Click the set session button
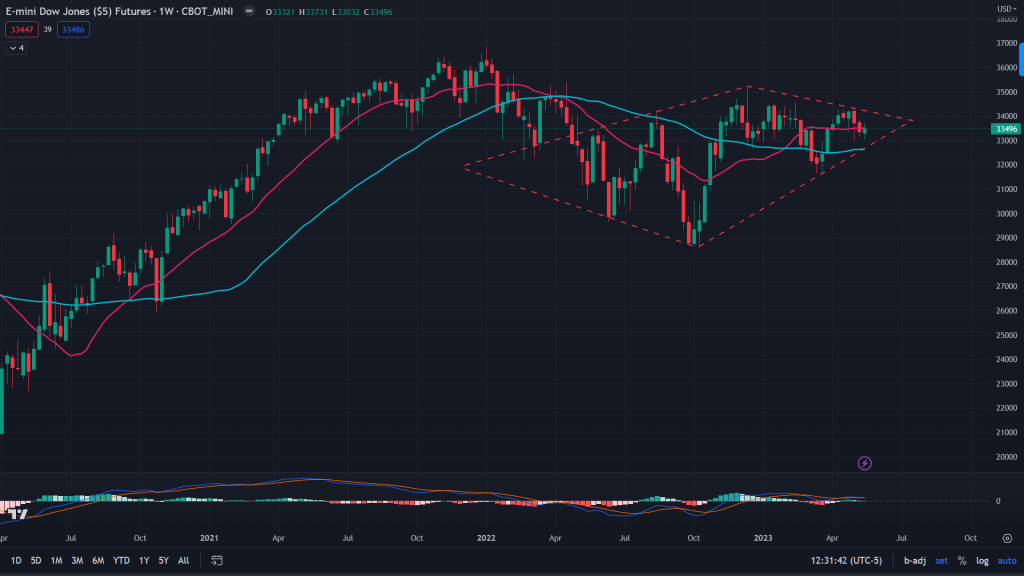Viewport: 1024px width, 576px height. pyautogui.click(x=942, y=561)
